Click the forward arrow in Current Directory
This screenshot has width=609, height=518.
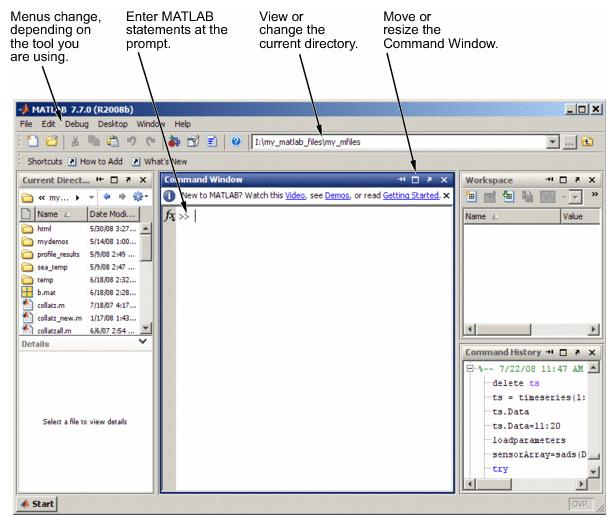(x=122, y=197)
